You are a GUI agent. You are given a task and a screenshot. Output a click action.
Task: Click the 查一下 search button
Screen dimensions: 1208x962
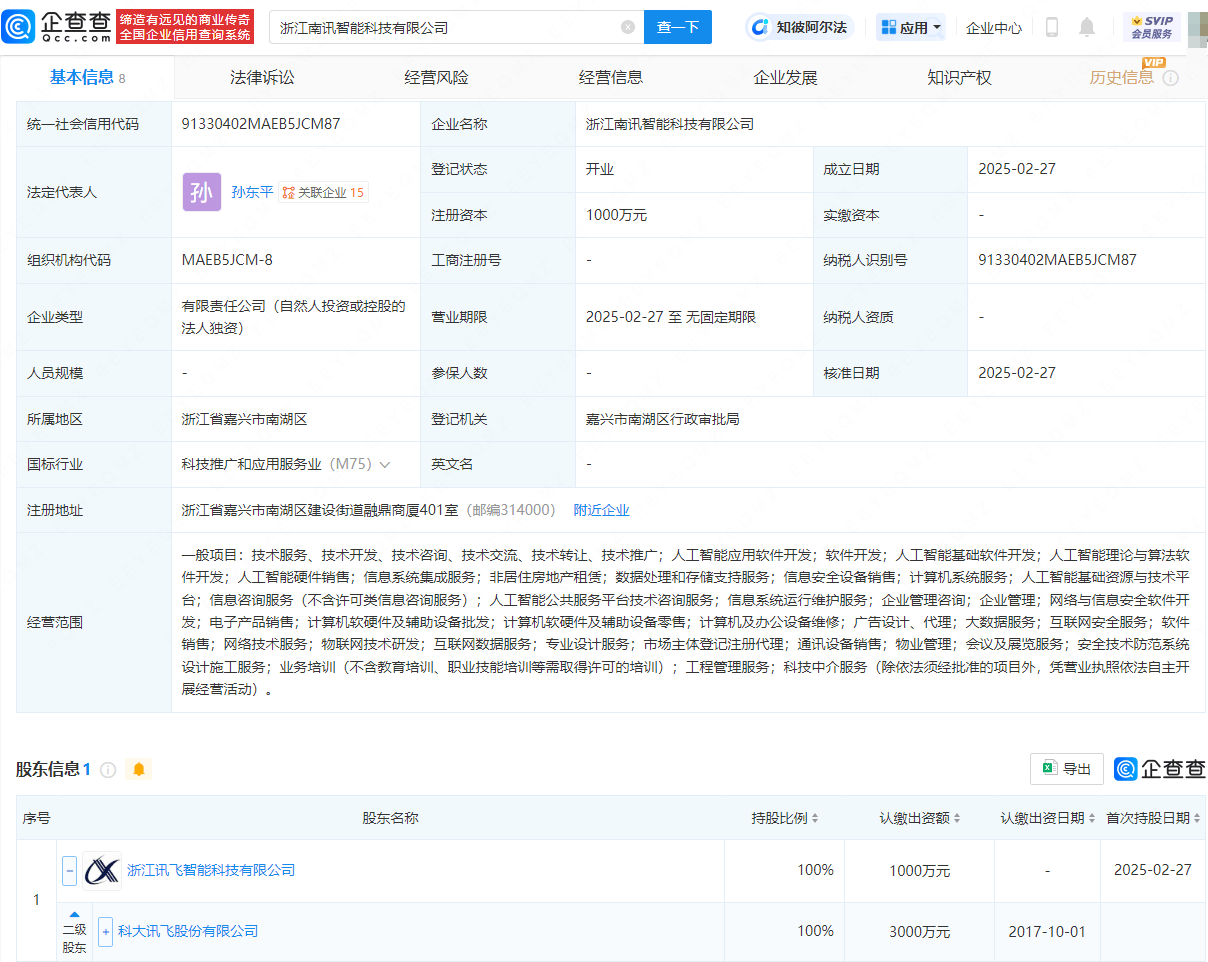click(677, 27)
